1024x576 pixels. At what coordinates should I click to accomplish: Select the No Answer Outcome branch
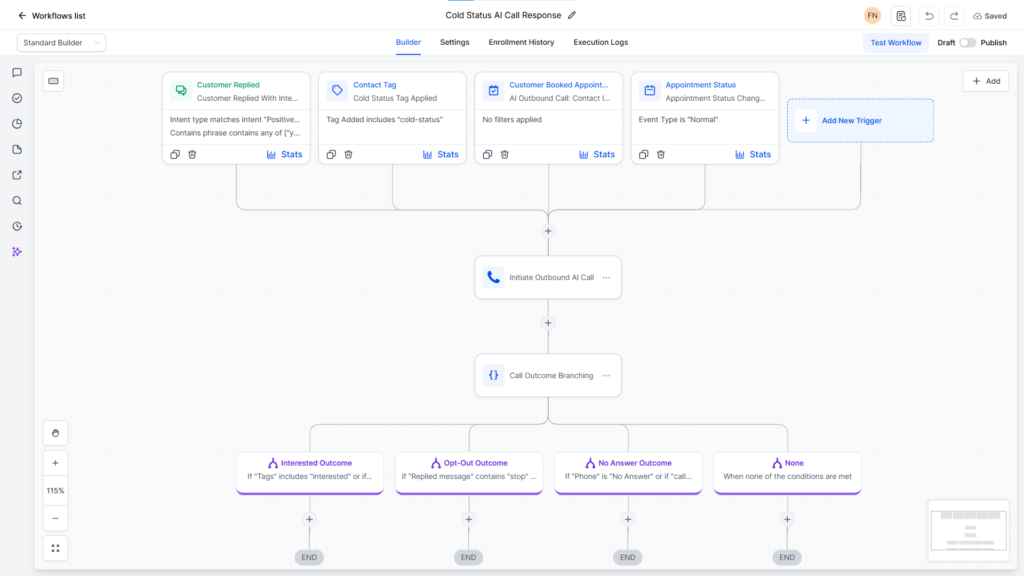coord(628,472)
